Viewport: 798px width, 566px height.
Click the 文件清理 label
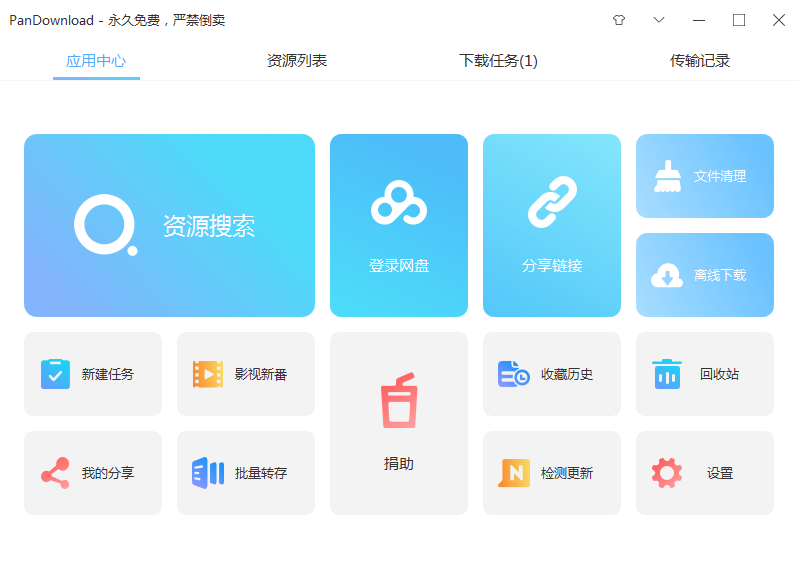pos(720,176)
